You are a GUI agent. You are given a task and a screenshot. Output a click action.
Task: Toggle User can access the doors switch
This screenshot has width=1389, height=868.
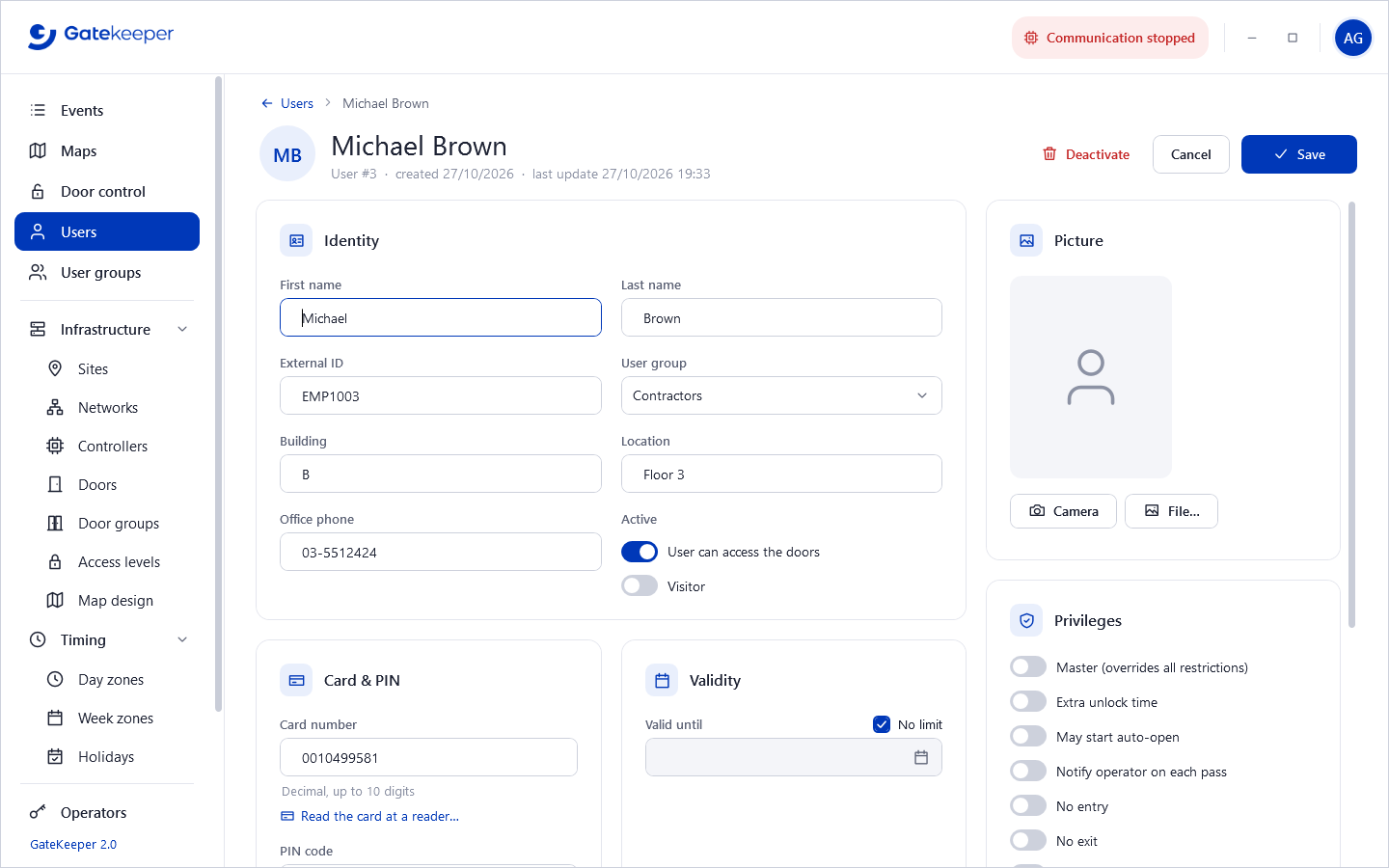tap(640, 552)
